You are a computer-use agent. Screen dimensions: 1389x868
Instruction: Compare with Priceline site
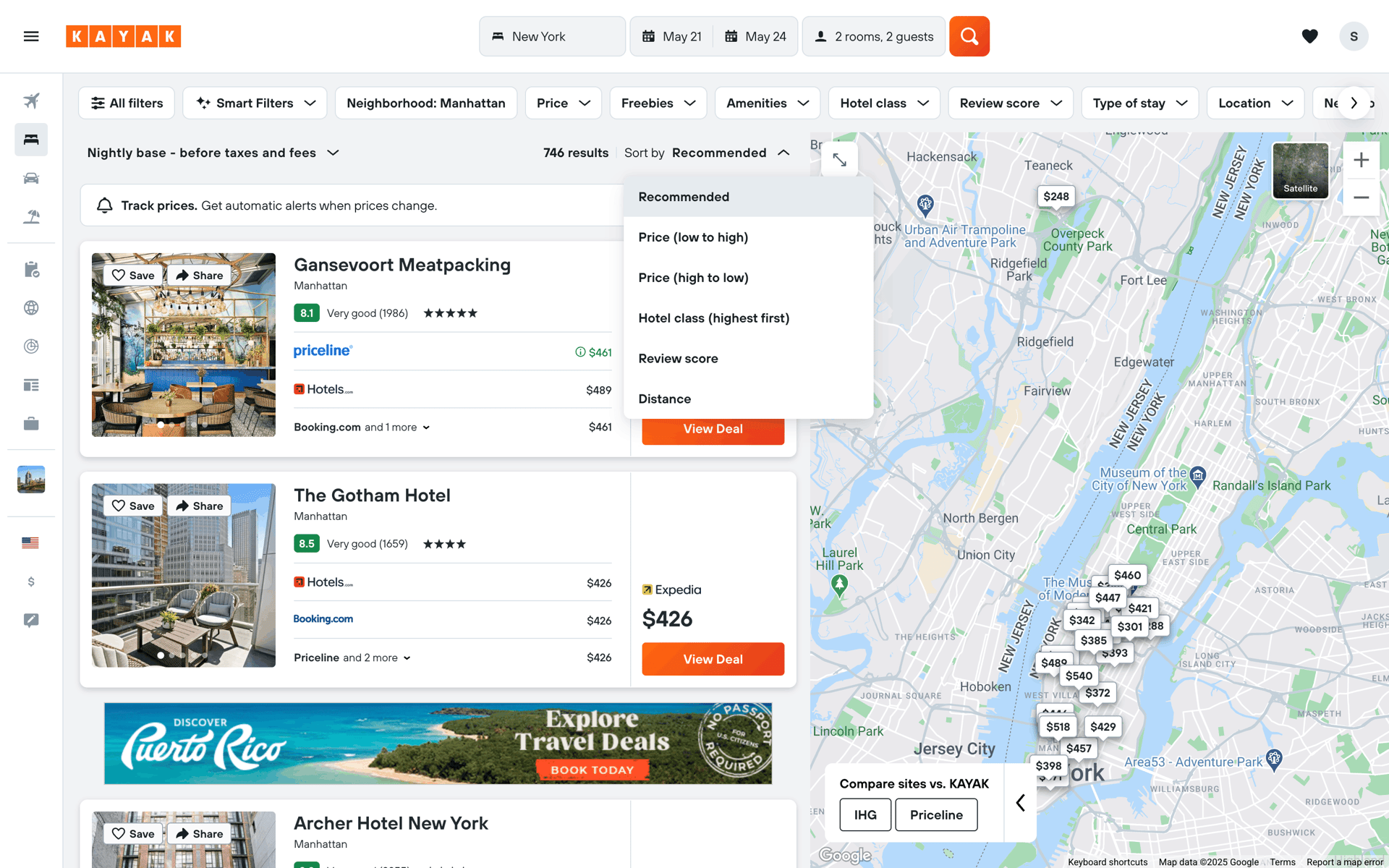click(x=936, y=814)
